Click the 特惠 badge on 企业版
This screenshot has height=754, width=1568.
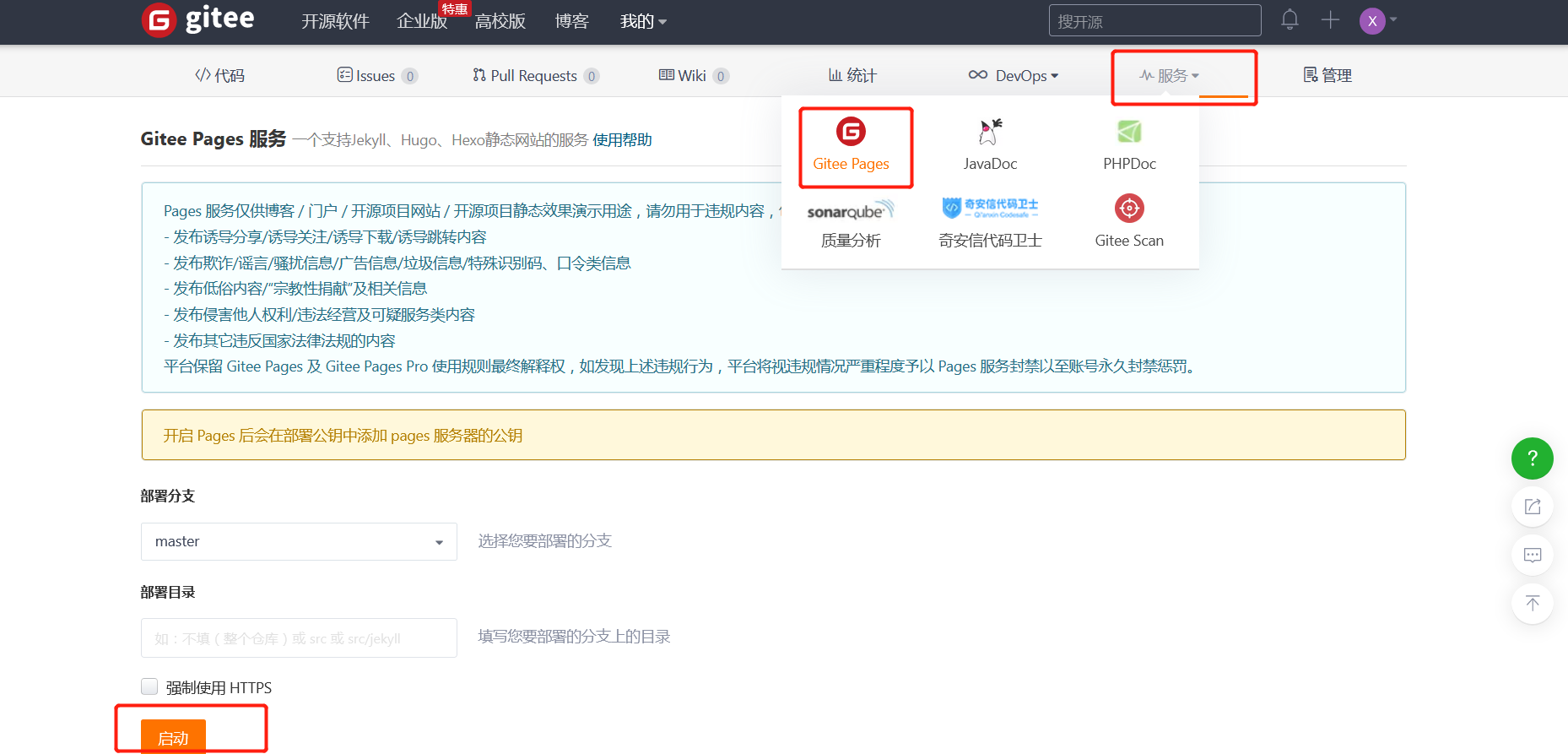click(455, 8)
